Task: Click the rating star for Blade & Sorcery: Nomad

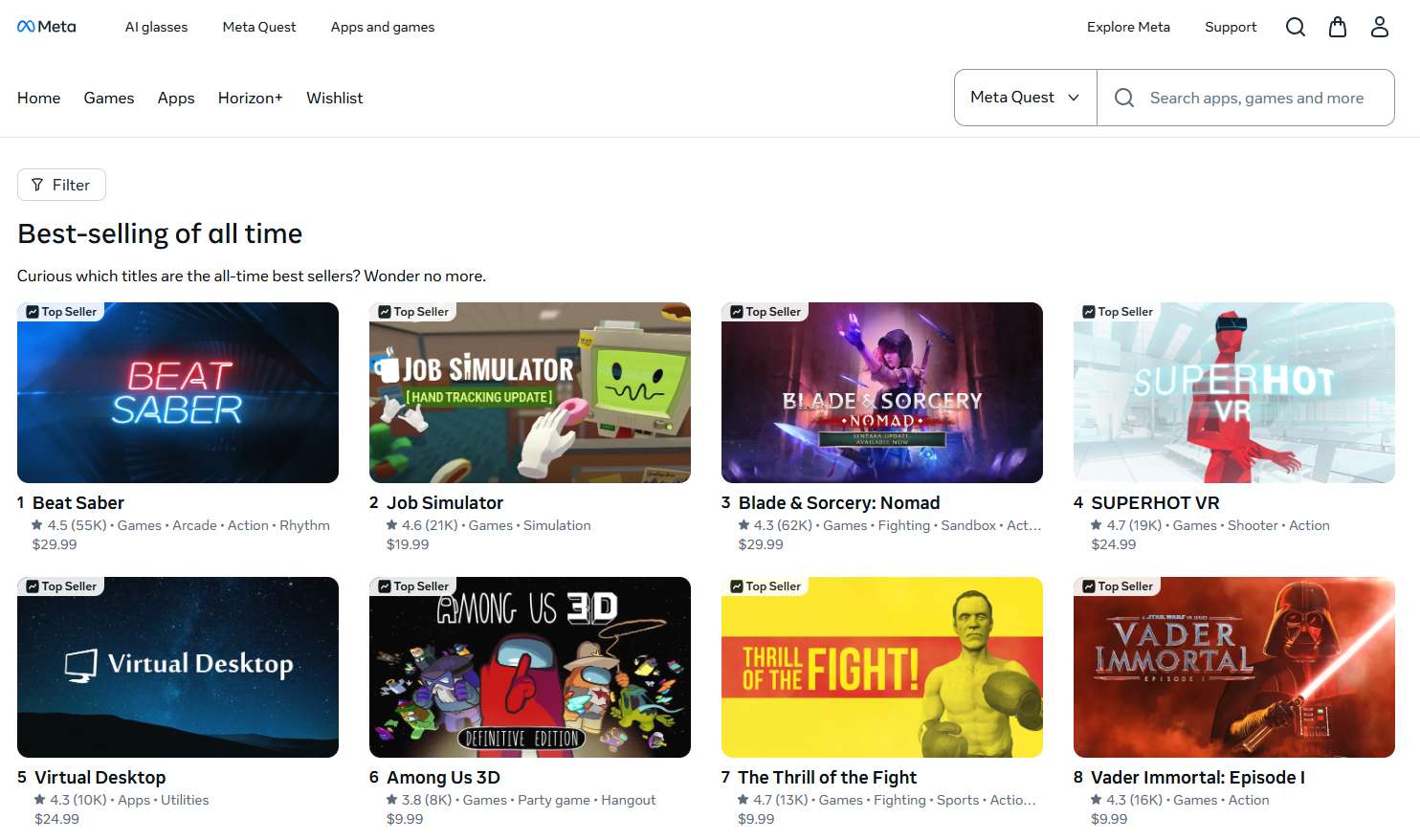Action: (743, 525)
